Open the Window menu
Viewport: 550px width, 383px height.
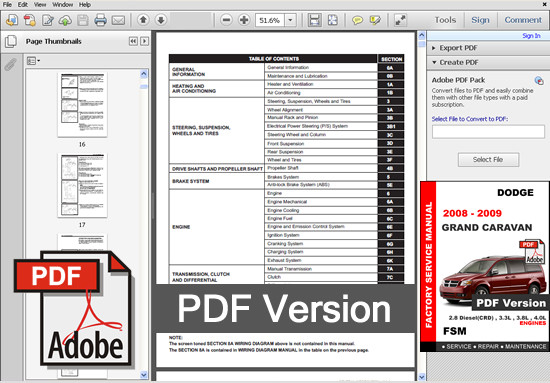[62, 5]
